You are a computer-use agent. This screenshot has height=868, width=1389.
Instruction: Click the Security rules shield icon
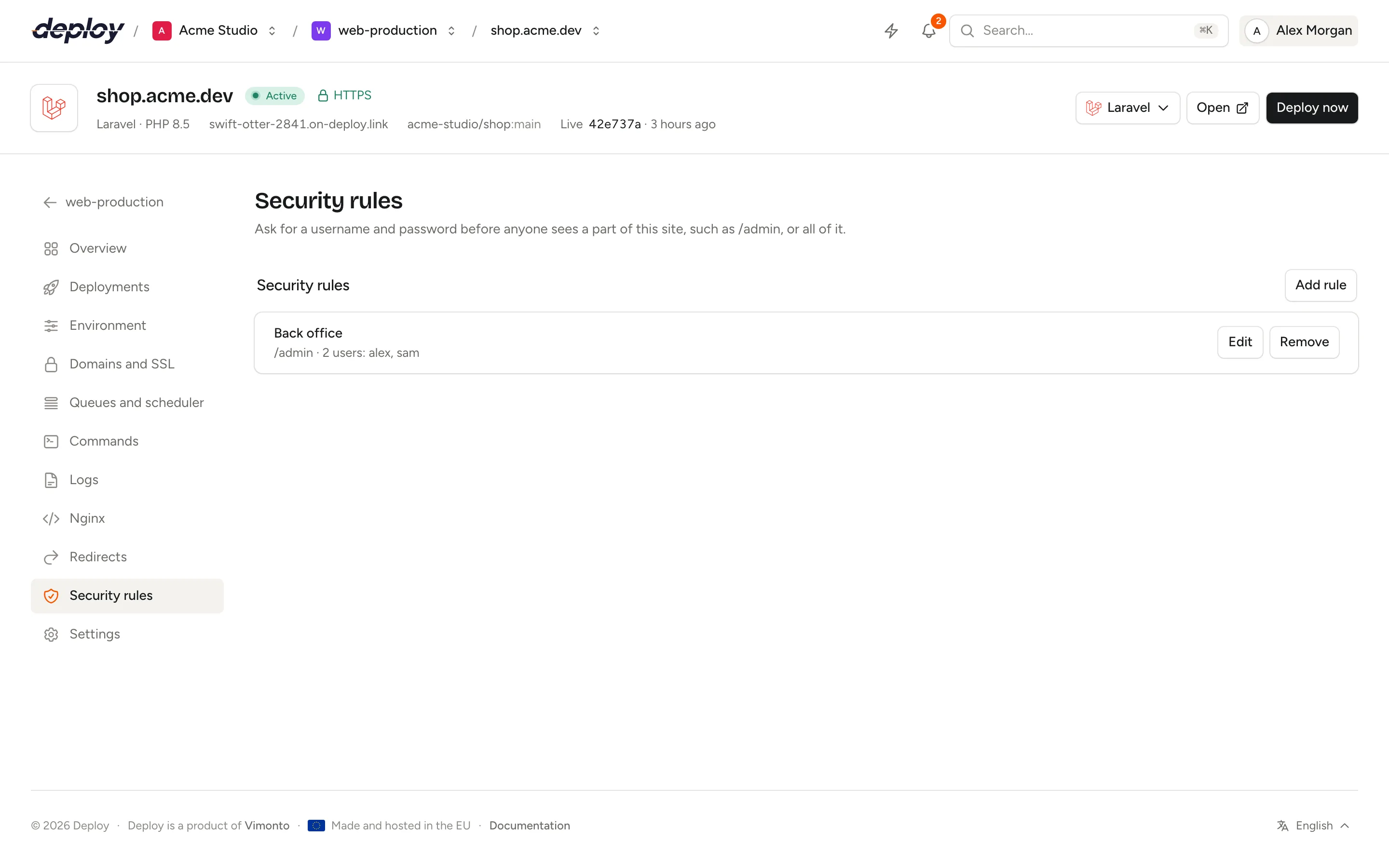[x=51, y=596]
